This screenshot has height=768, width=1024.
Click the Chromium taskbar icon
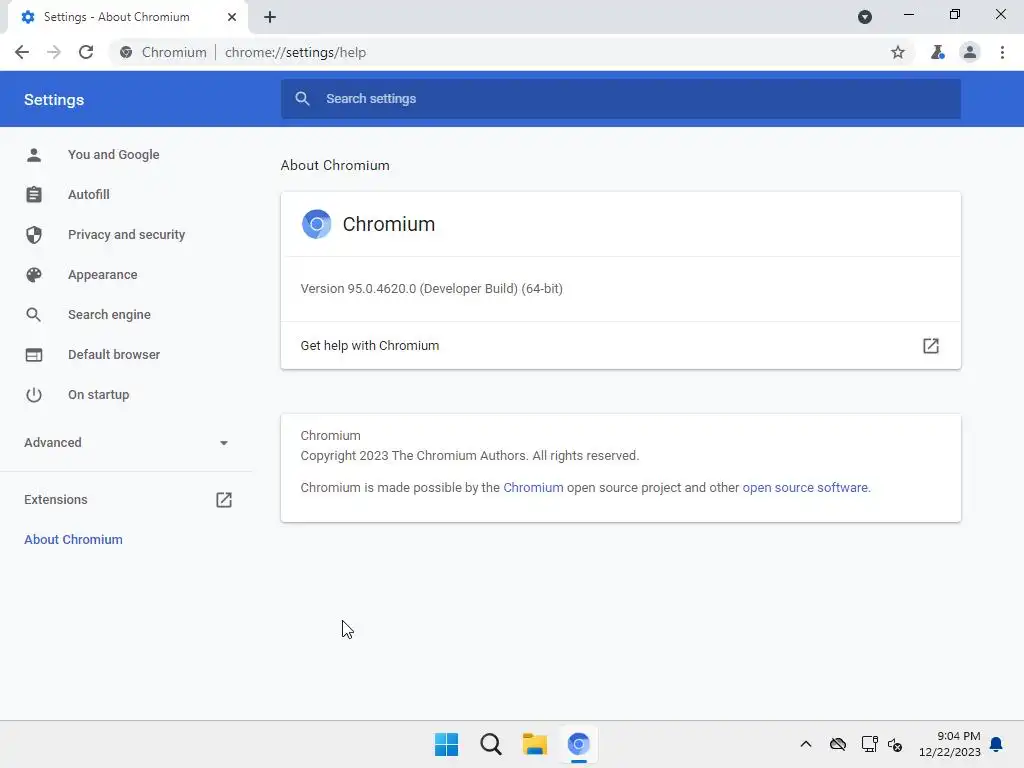(579, 744)
